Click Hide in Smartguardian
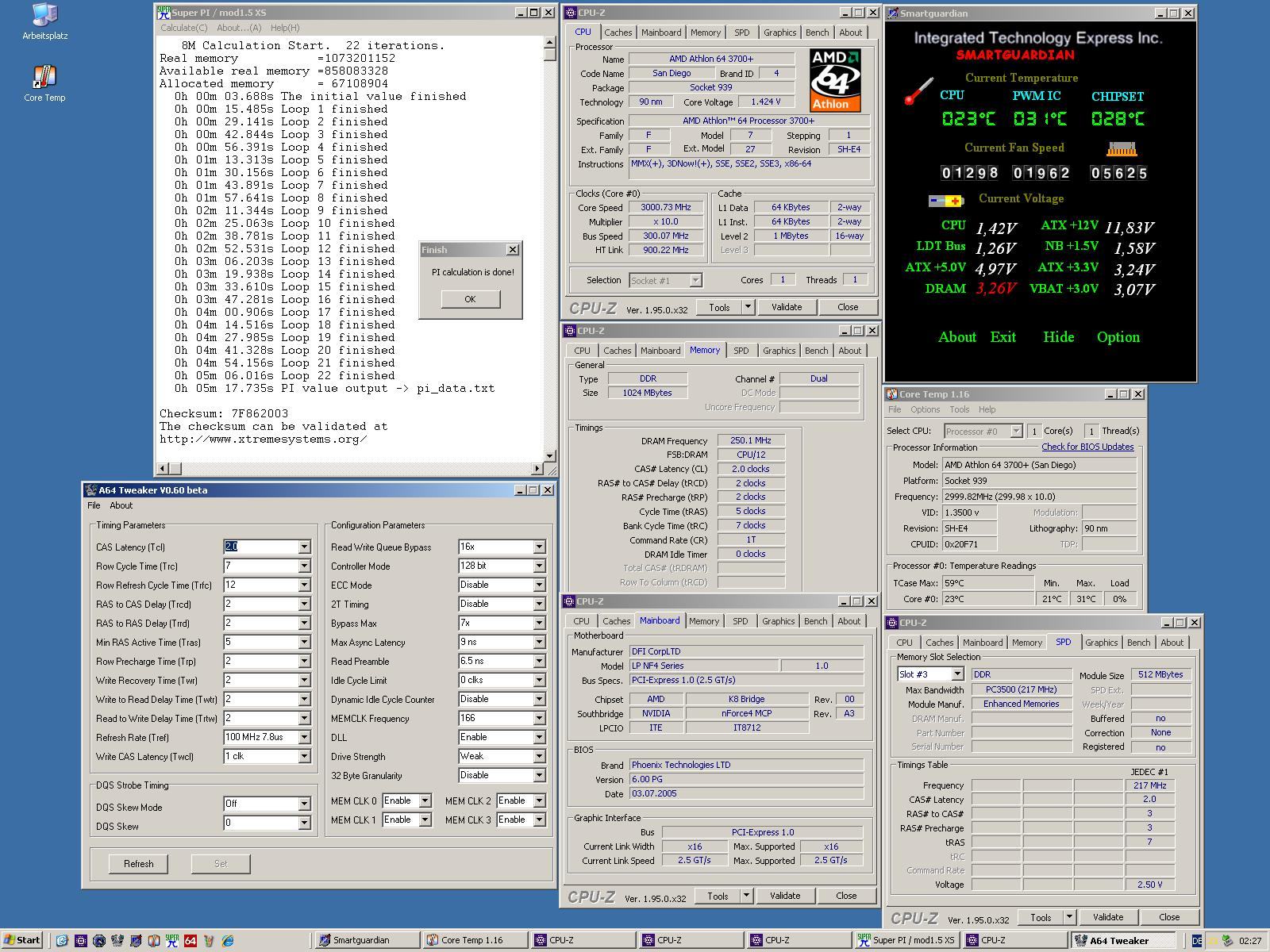 (1058, 337)
